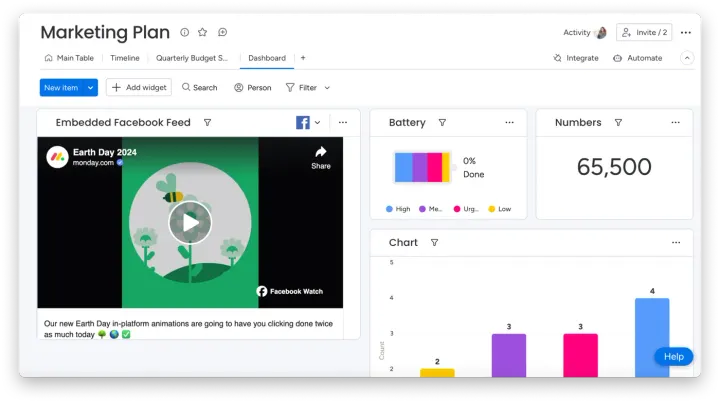Filter the Battery widget
The image size is (720, 402).
[442, 123]
